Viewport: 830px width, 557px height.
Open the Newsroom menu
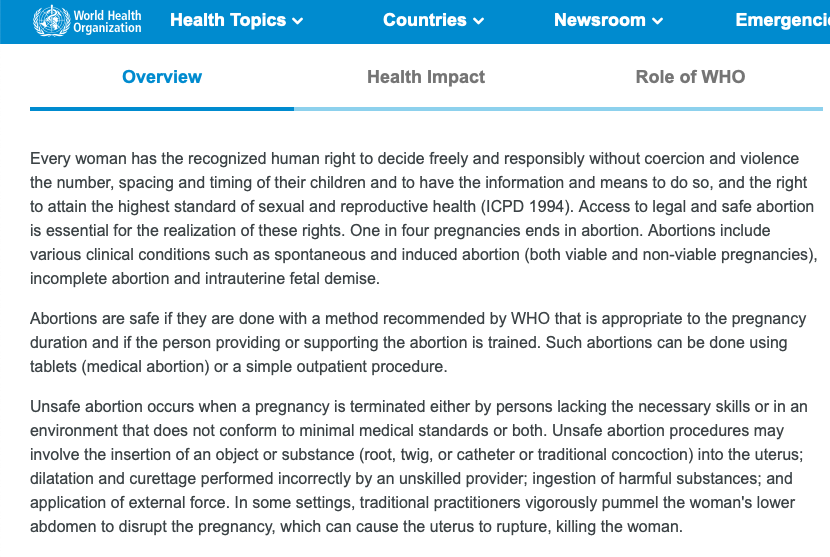[x=599, y=20]
